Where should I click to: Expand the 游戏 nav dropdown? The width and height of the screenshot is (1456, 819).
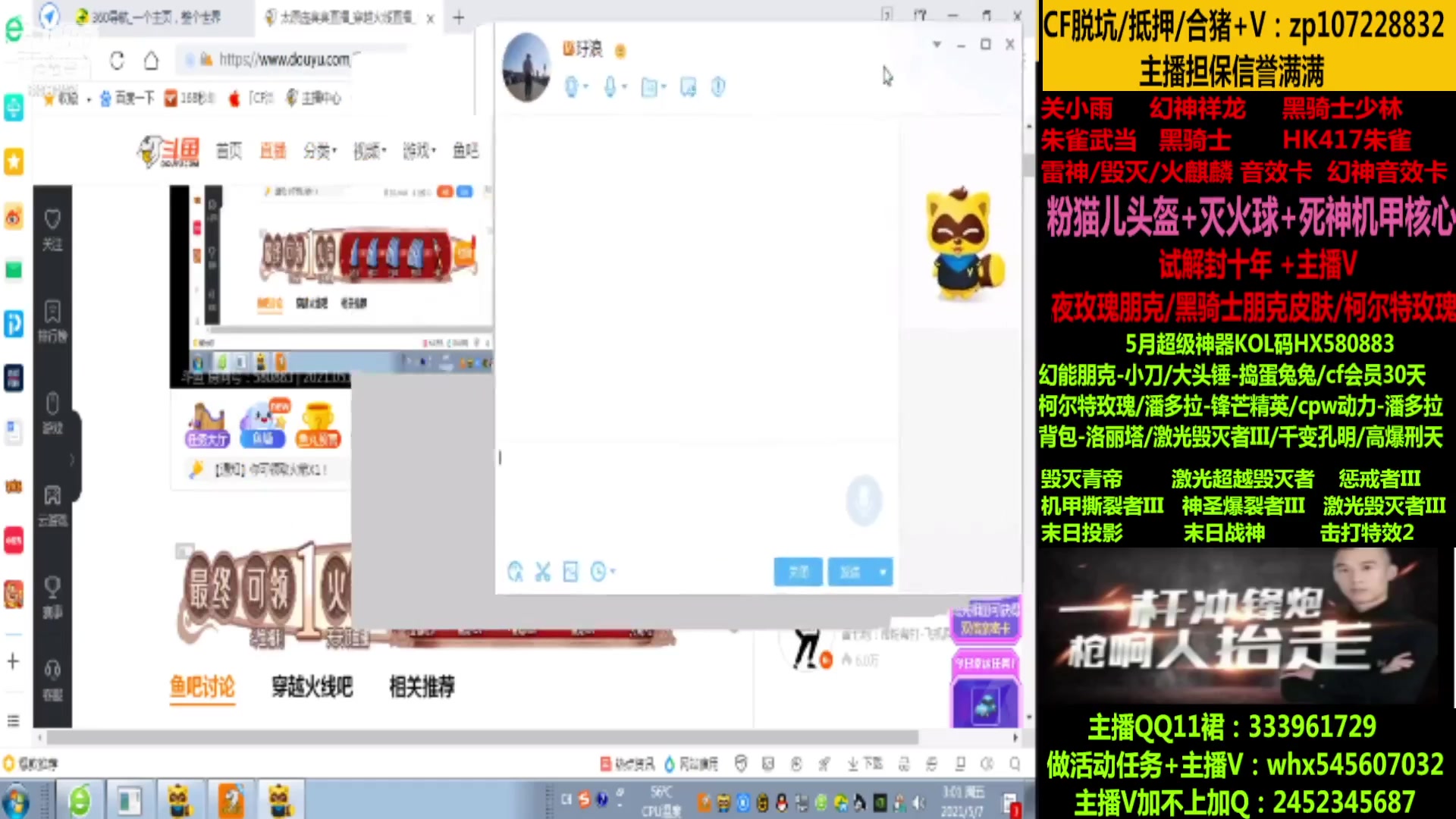click(419, 151)
